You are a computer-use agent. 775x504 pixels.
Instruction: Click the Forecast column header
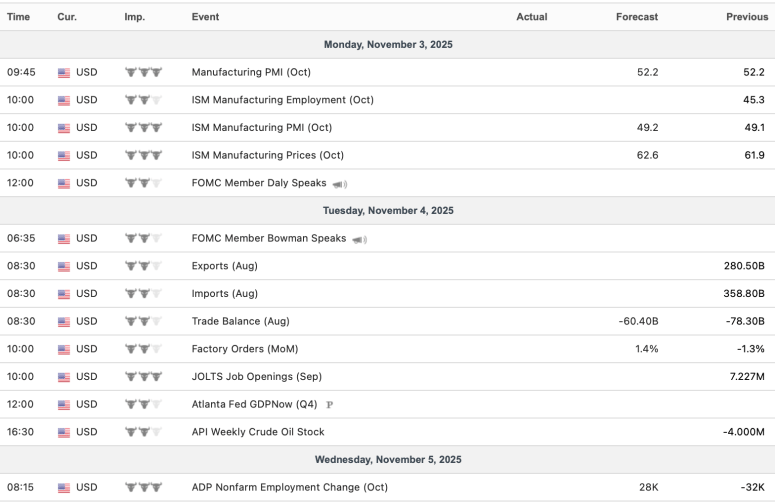tap(637, 17)
